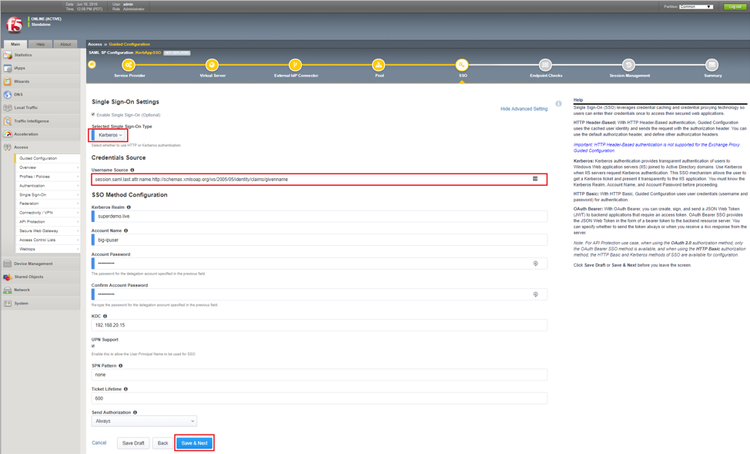Switch to the Main tab
The image size is (750, 454).
[15, 44]
